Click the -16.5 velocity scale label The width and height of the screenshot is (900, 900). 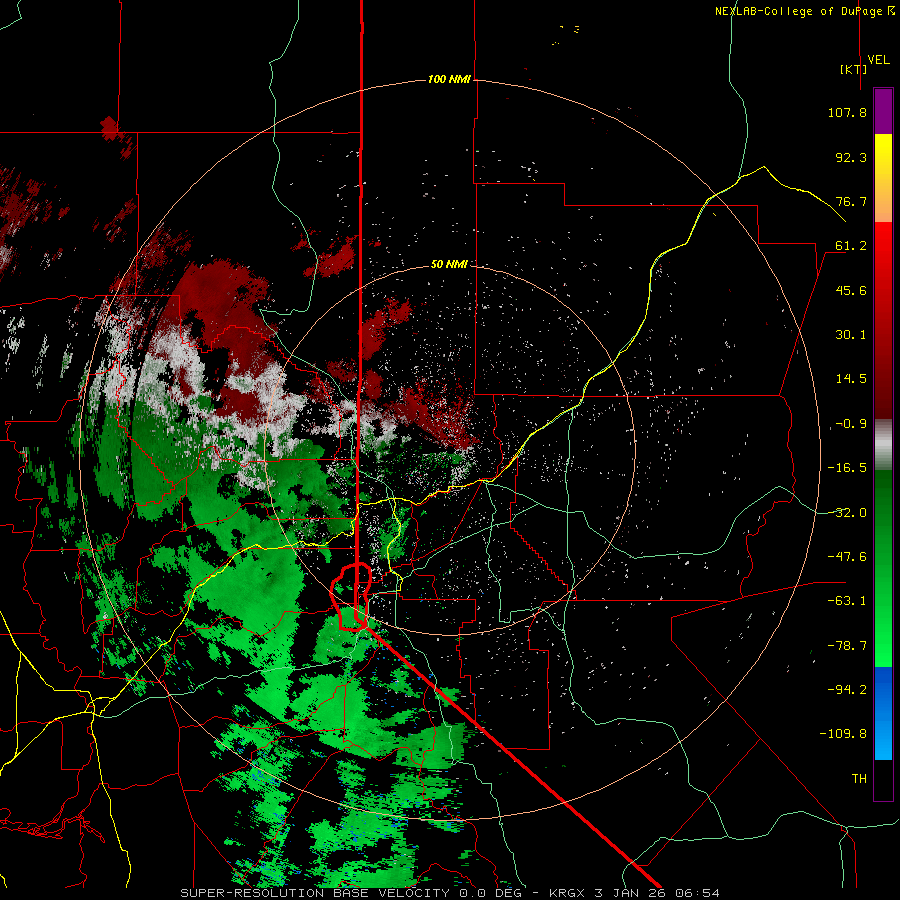pos(847,468)
